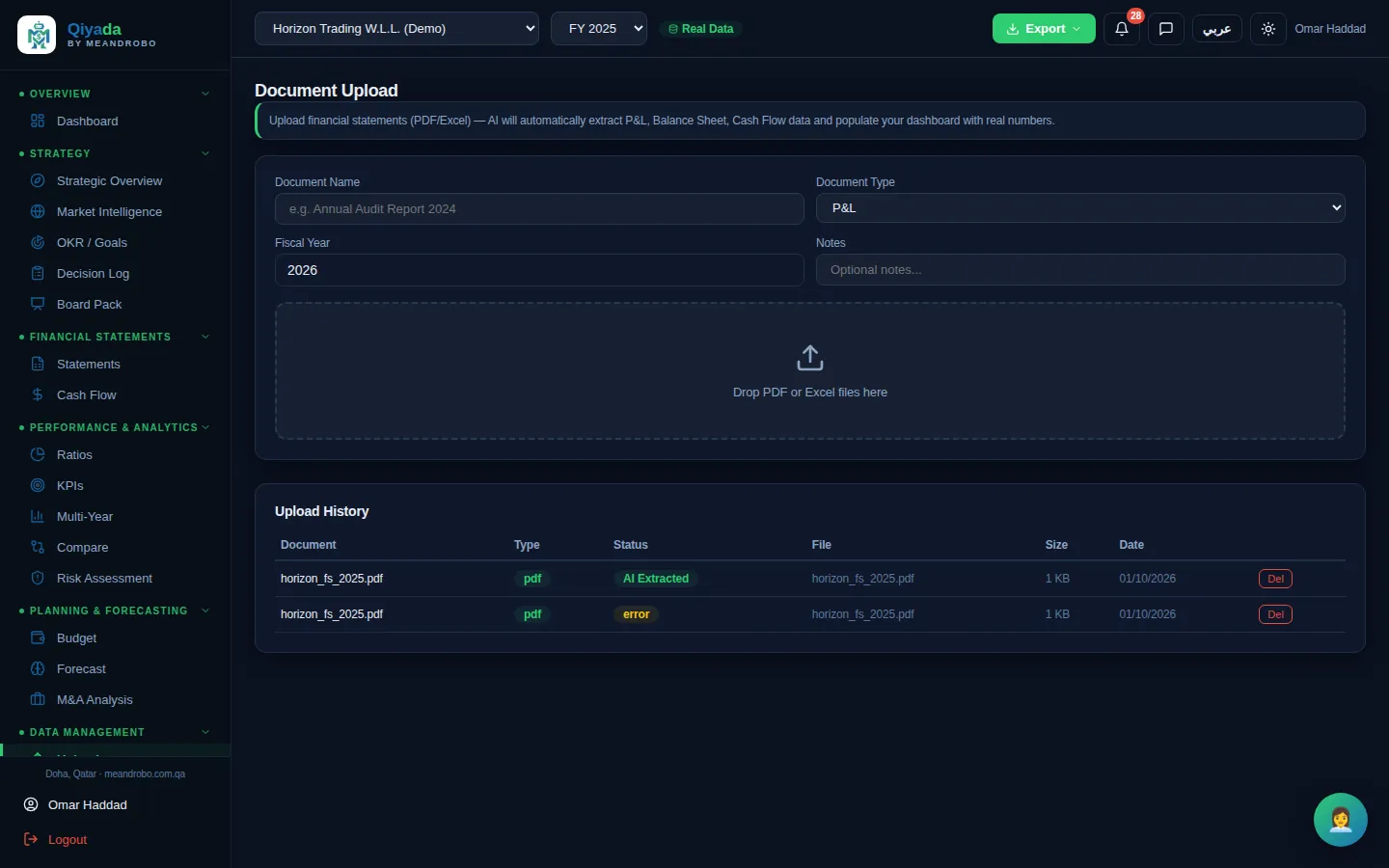The width and height of the screenshot is (1389, 868).
Task: Click the Fiscal Year field showing 2026
Action: (539, 270)
